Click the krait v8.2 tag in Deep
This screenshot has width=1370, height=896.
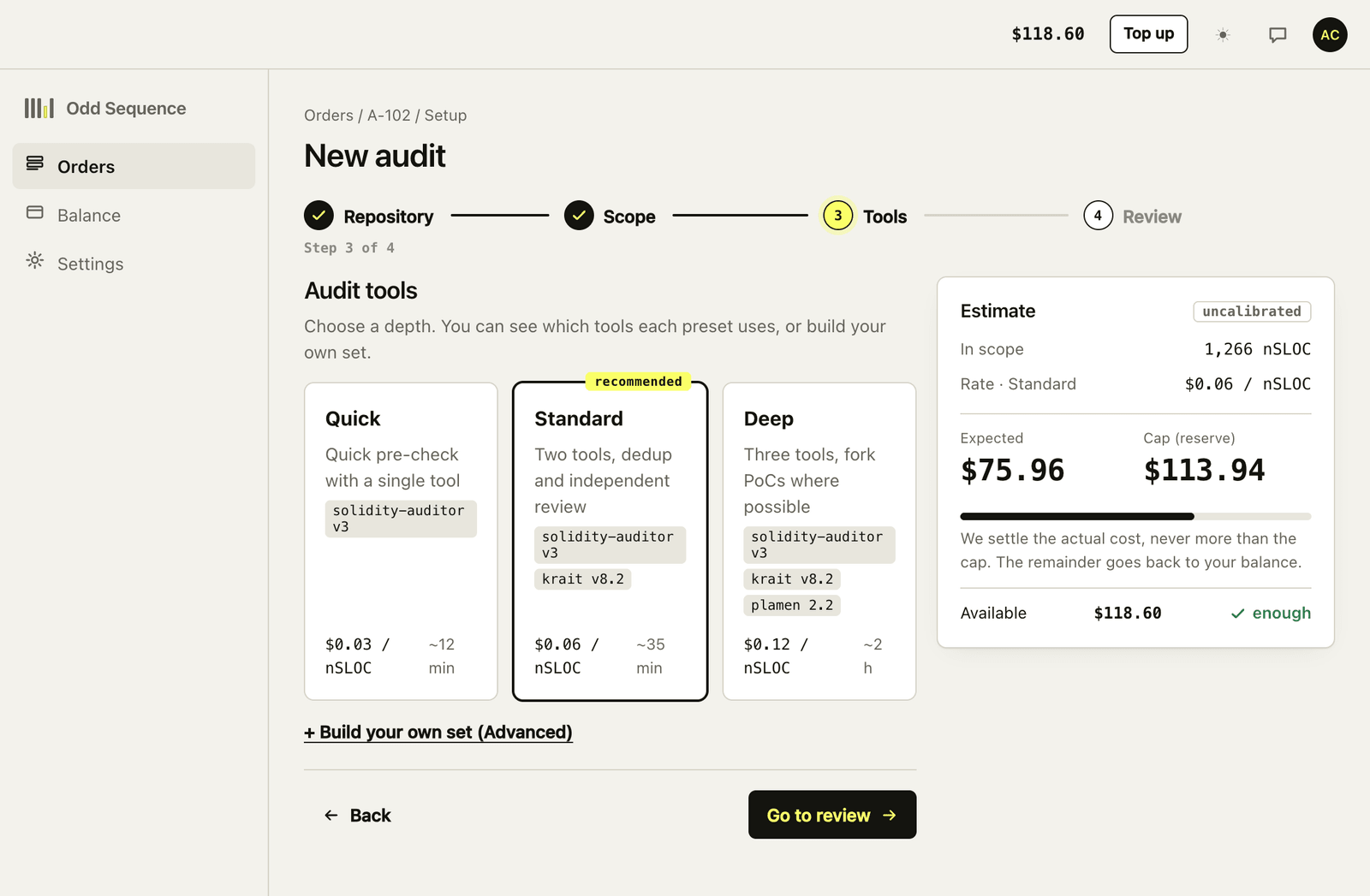tap(792, 579)
